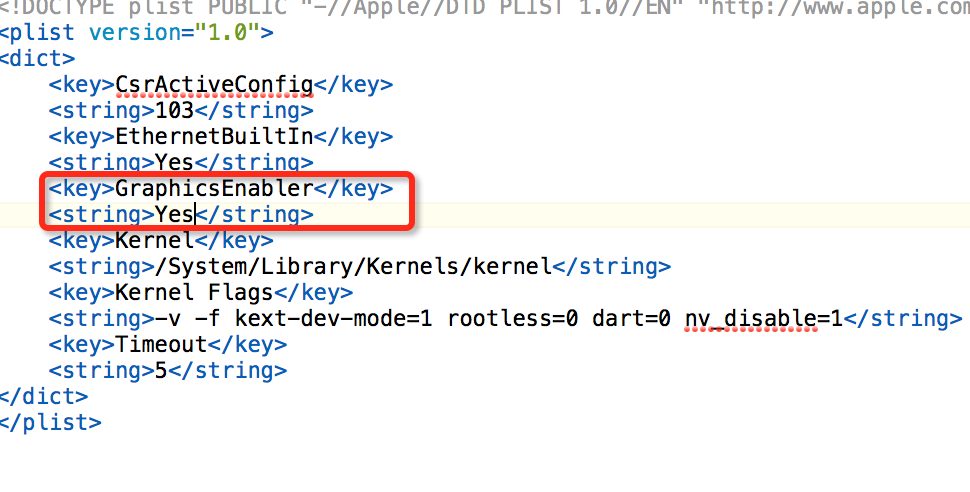Click the dart=0 boot flag
This screenshot has width=970, height=492.
pyautogui.click(x=631, y=318)
